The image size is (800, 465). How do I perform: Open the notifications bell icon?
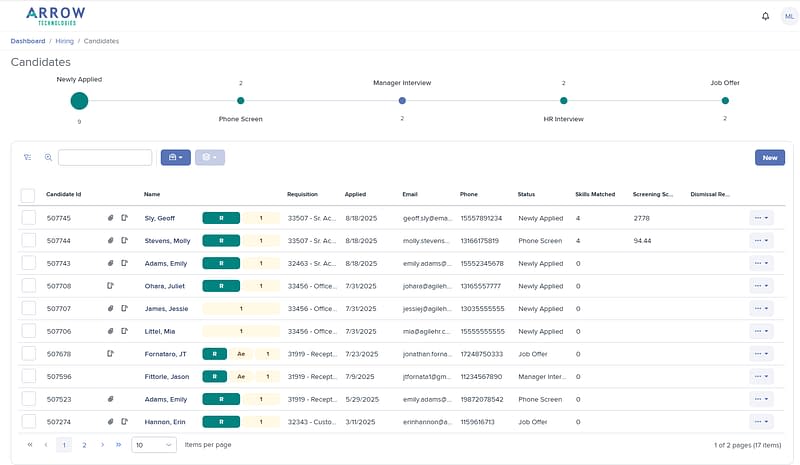coord(765,16)
